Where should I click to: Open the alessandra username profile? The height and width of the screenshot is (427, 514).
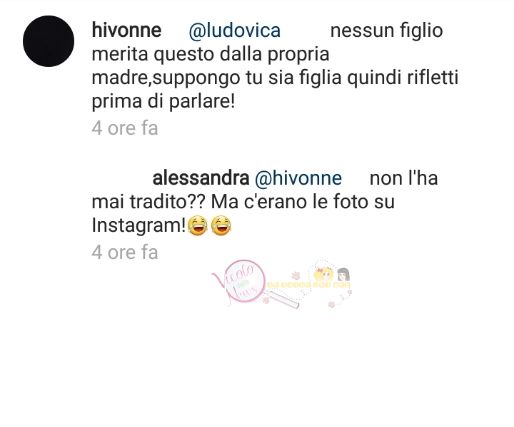tap(201, 178)
